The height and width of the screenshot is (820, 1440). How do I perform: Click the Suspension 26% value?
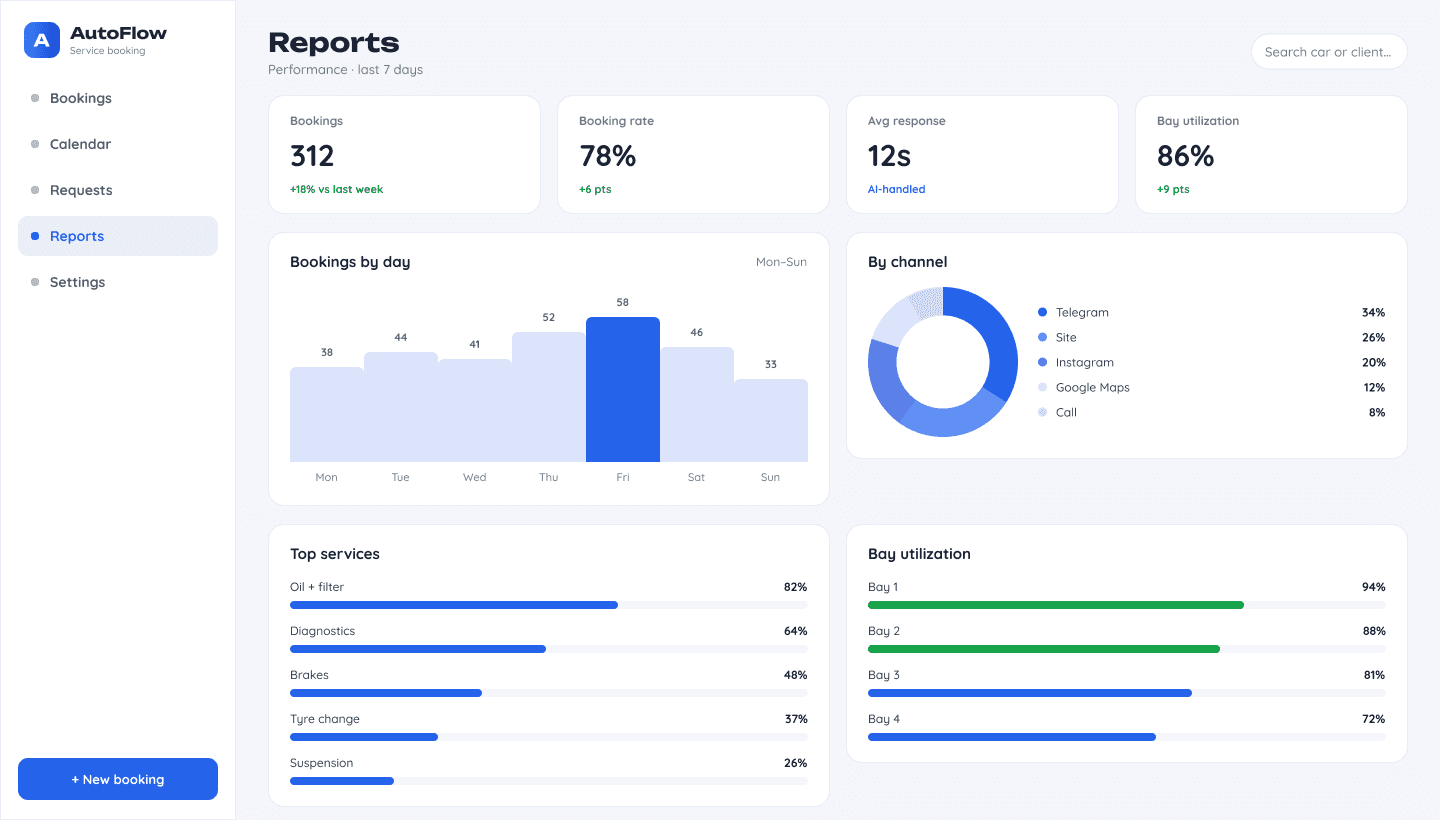796,763
